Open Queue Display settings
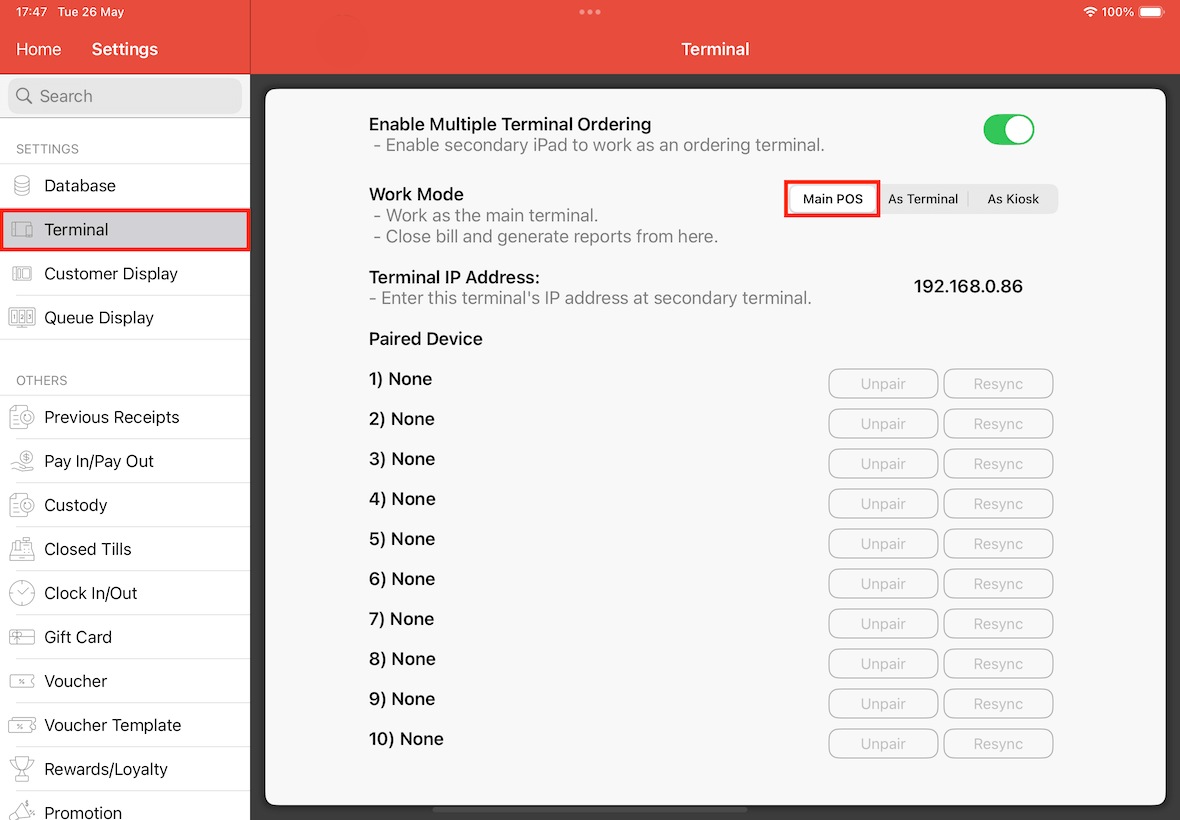Screen dimensions: 1180x820 (x=125, y=317)
